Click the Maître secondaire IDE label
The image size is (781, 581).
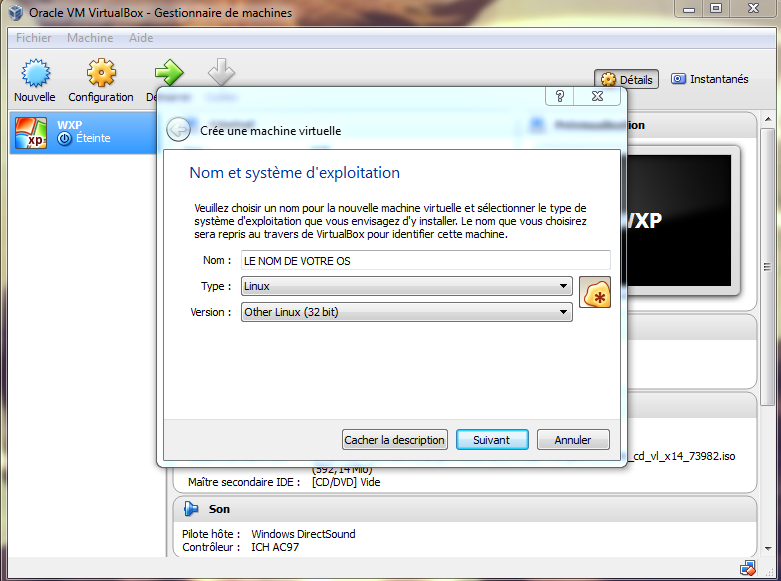click(244, 482)
